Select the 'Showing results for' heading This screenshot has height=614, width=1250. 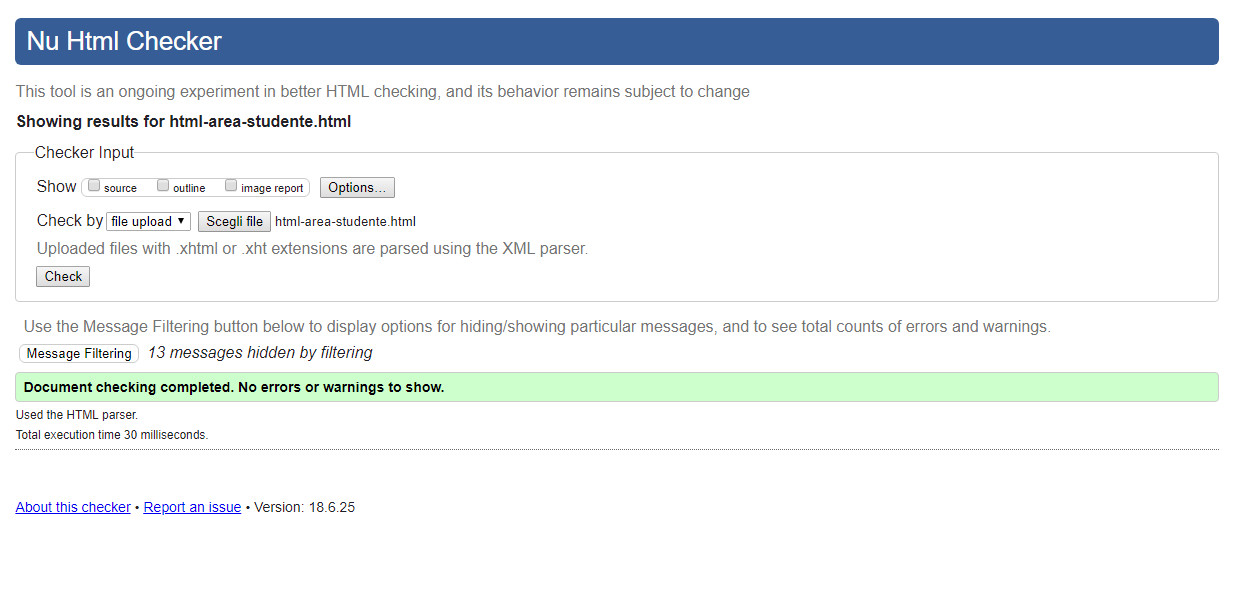[x=184, y=122]
